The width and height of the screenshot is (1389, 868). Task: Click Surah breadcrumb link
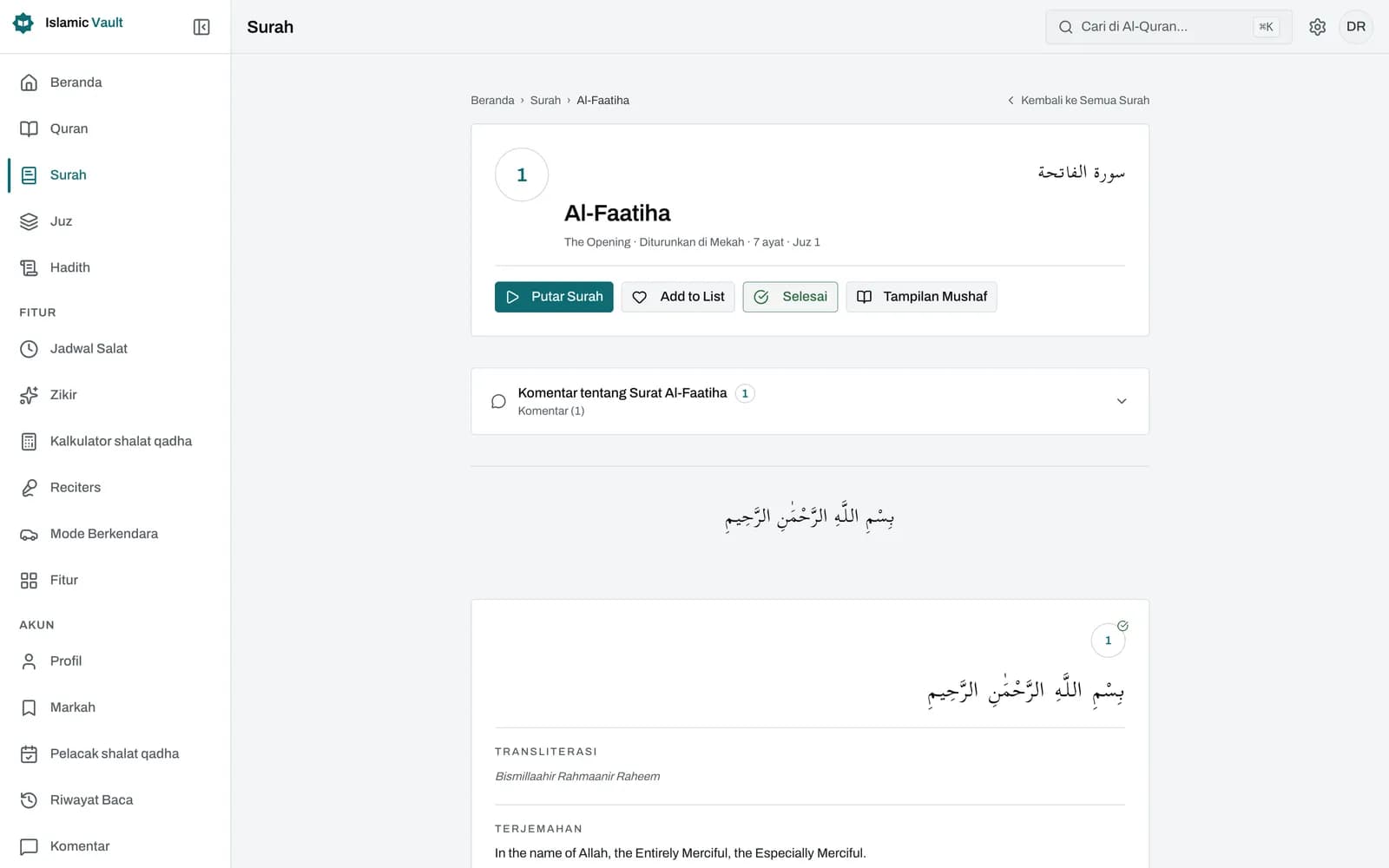[x=545, y=101]
